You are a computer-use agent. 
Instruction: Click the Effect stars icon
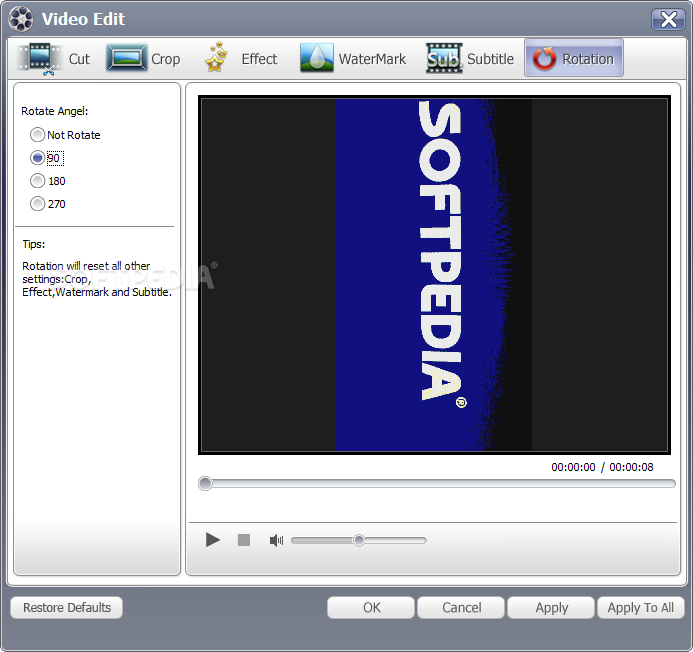pos(217,57)
